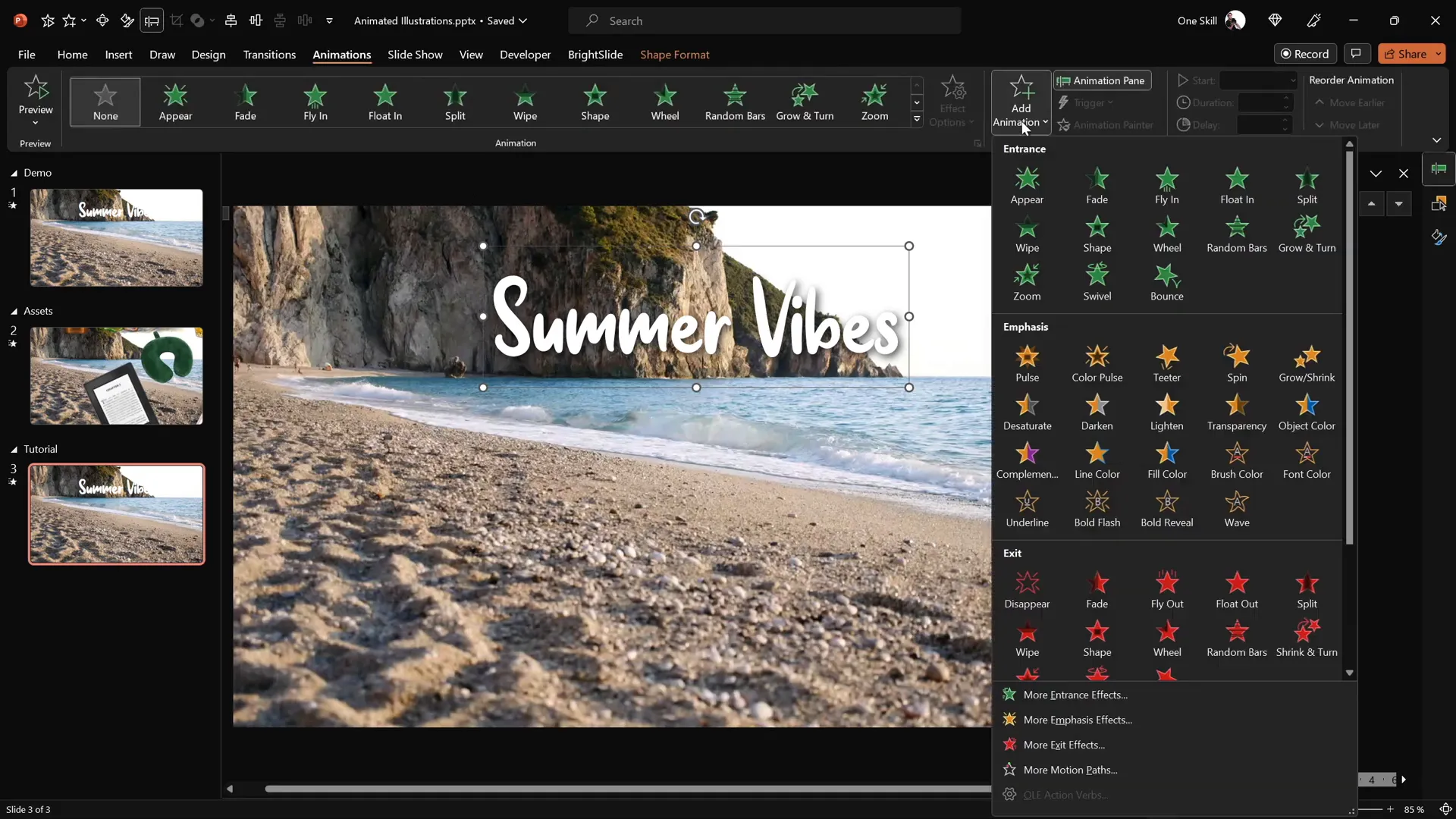The image size is (1456, 819).
Task: Click in the Search box
Action: (764, 20)
